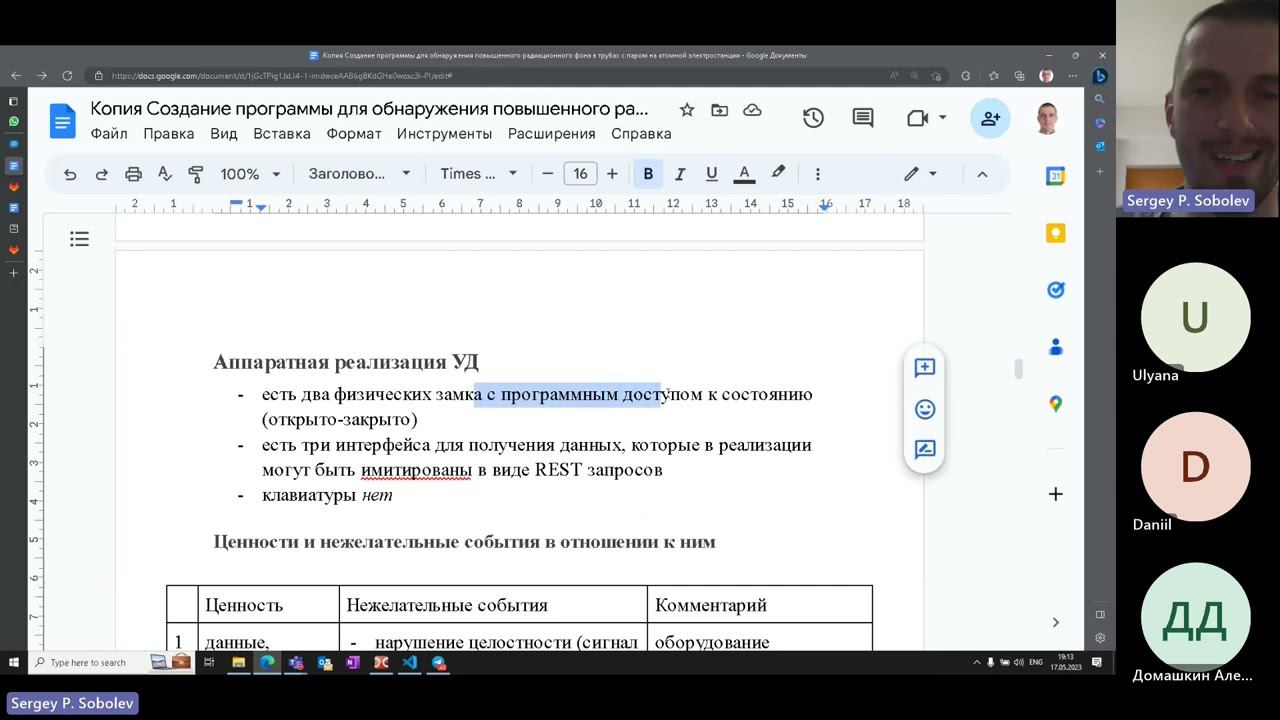Viewport: 1280px width, 720px height.
Task: Open the Вставка menu
Action: [x=282, y=134]
